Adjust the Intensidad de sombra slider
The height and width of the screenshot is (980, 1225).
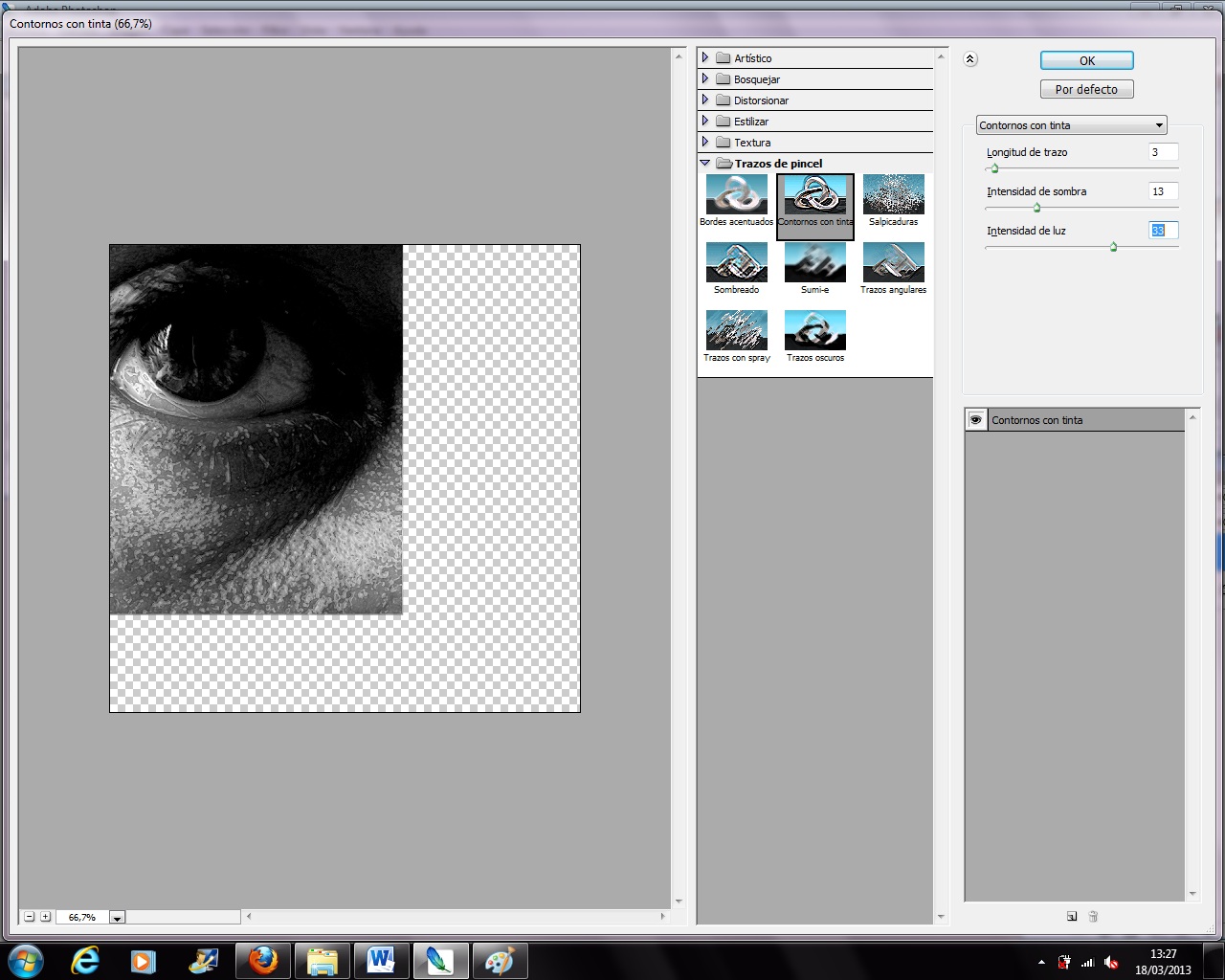pyautogui.click(x=1036, y=208)
